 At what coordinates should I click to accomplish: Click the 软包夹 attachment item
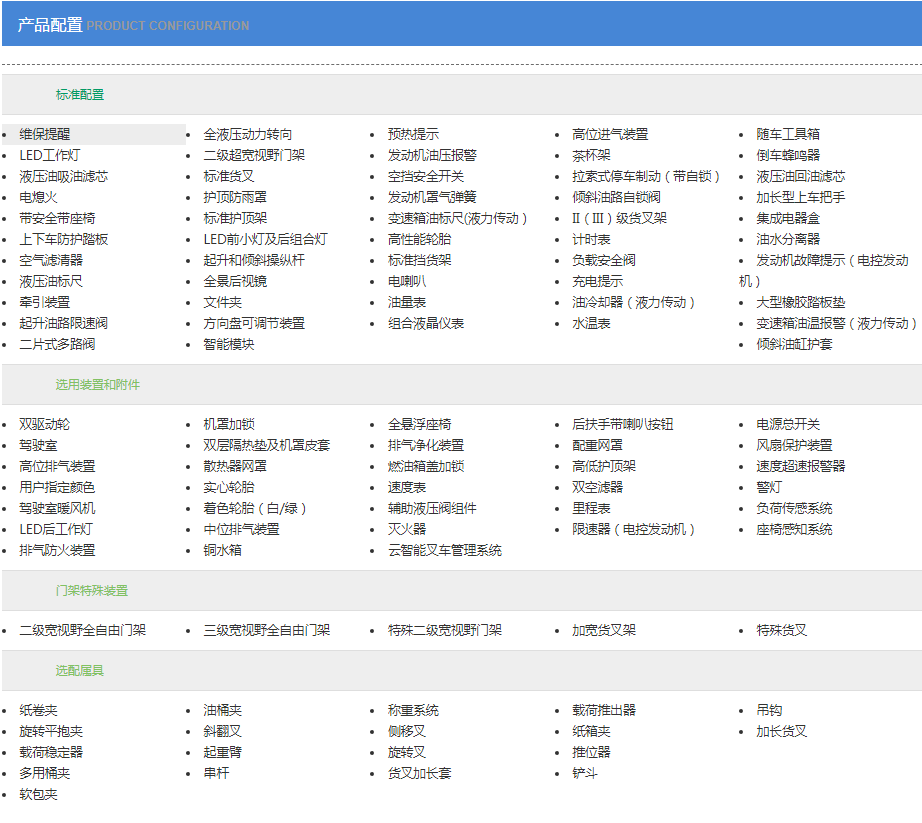tap(38, 794)
